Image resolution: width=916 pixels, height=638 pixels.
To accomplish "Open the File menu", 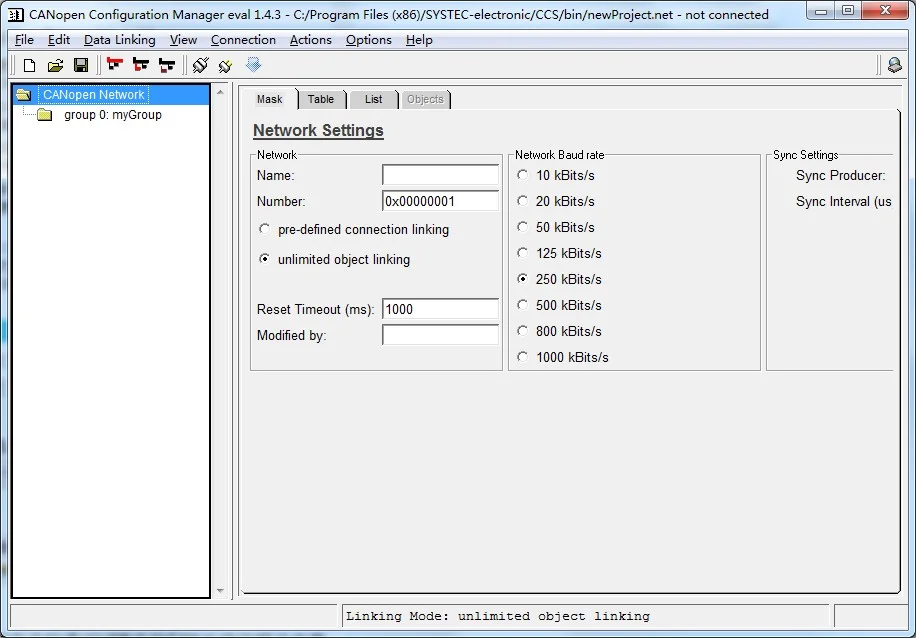I will click(x=24, y=40).
